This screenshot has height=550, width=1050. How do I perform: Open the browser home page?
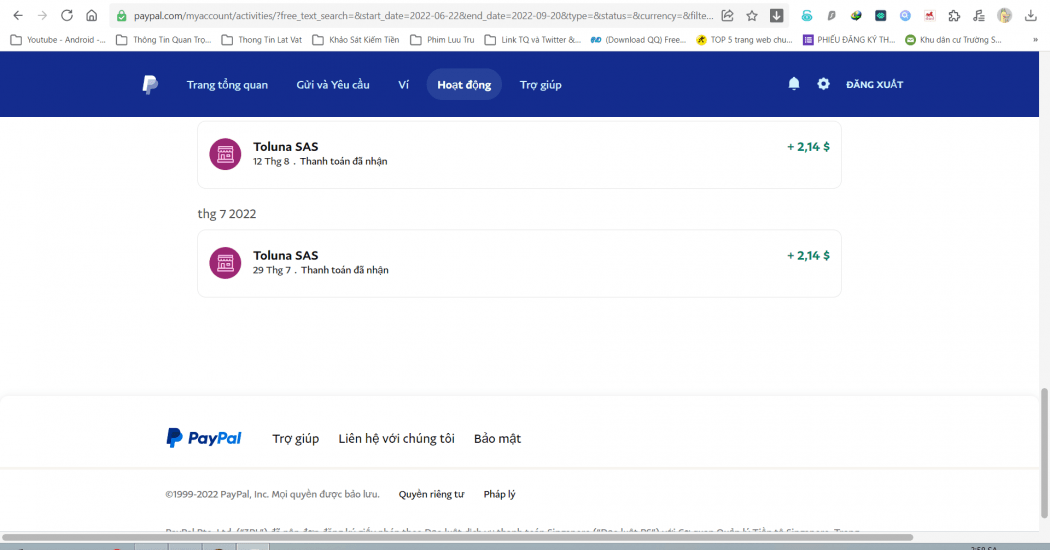pos(92,15)
